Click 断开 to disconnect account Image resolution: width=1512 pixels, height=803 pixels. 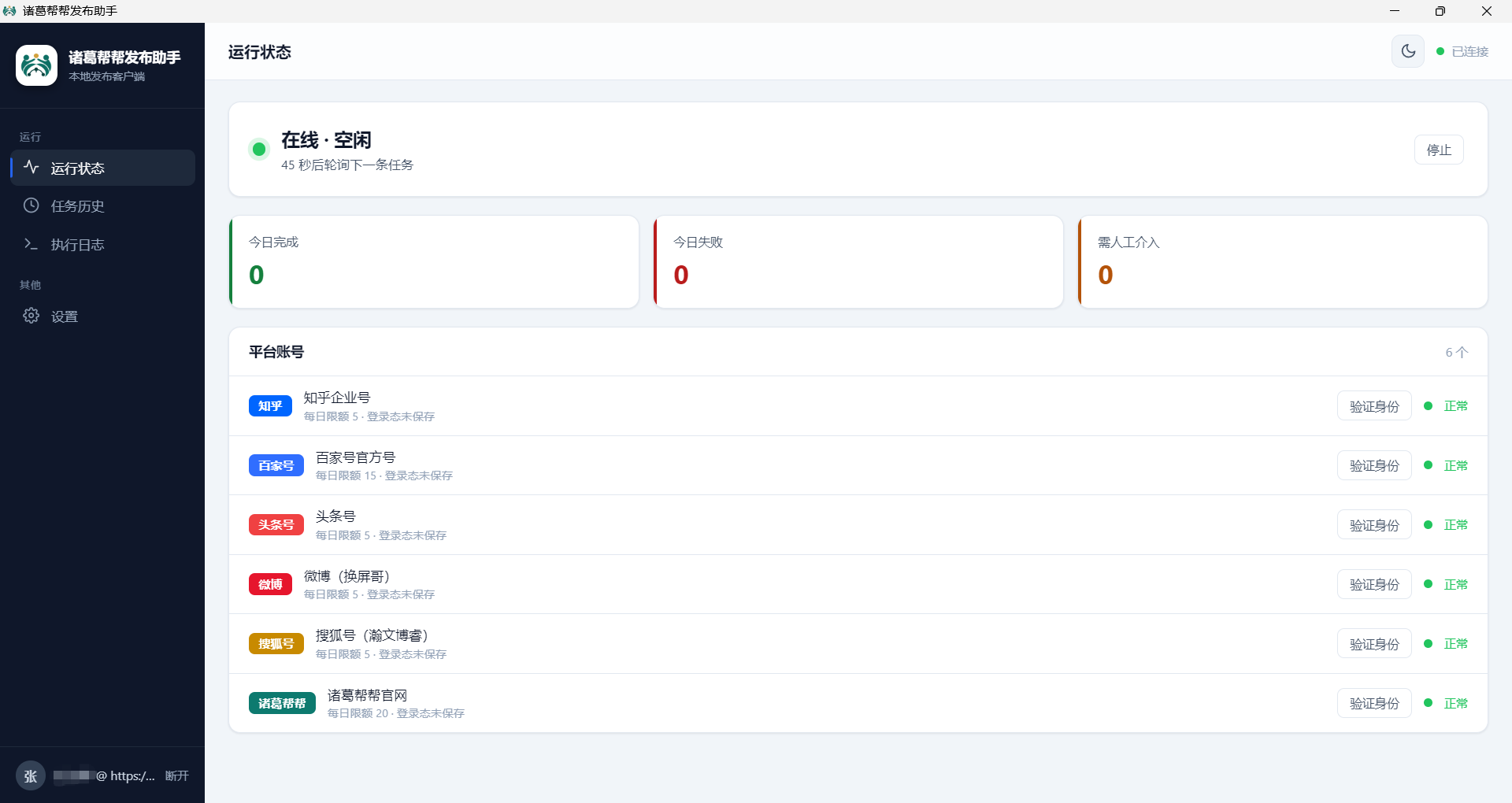pos(177,775)
